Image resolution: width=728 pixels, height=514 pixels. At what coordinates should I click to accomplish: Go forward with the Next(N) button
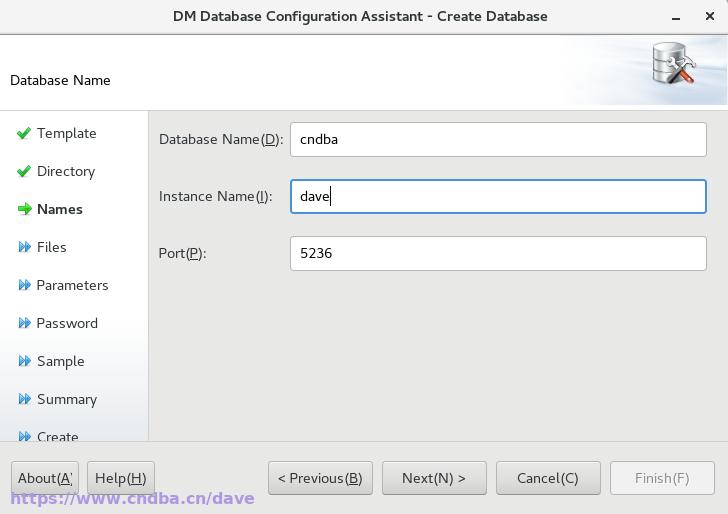[434, 478]
